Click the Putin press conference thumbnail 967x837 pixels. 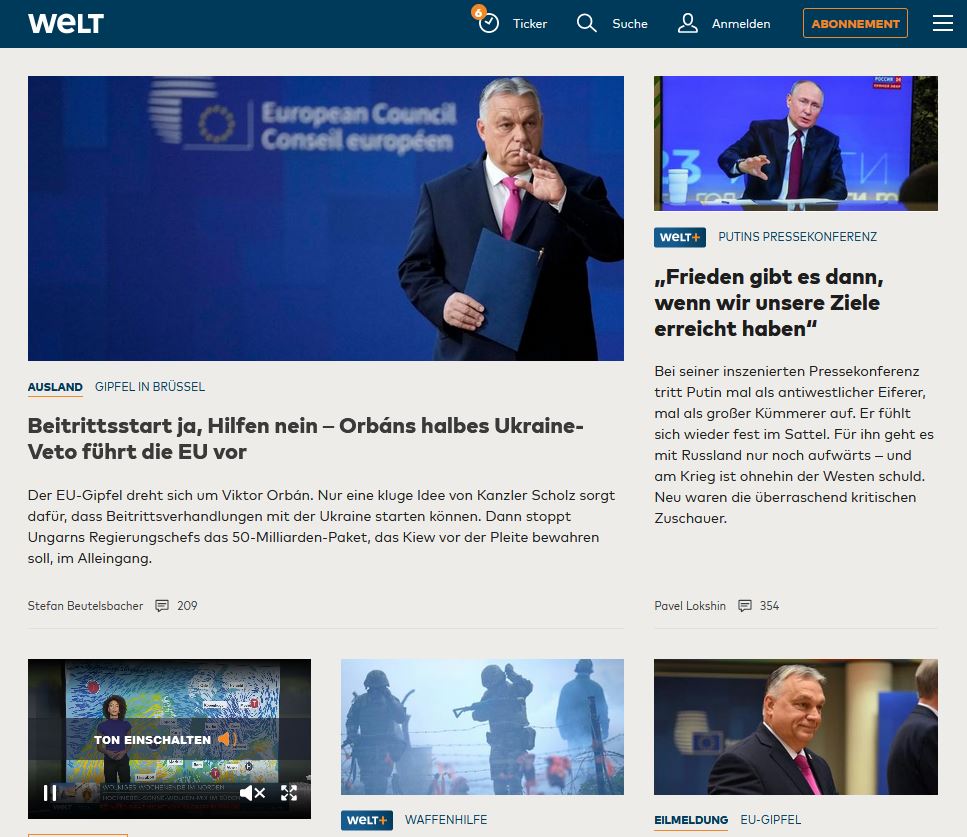[795, 143]
